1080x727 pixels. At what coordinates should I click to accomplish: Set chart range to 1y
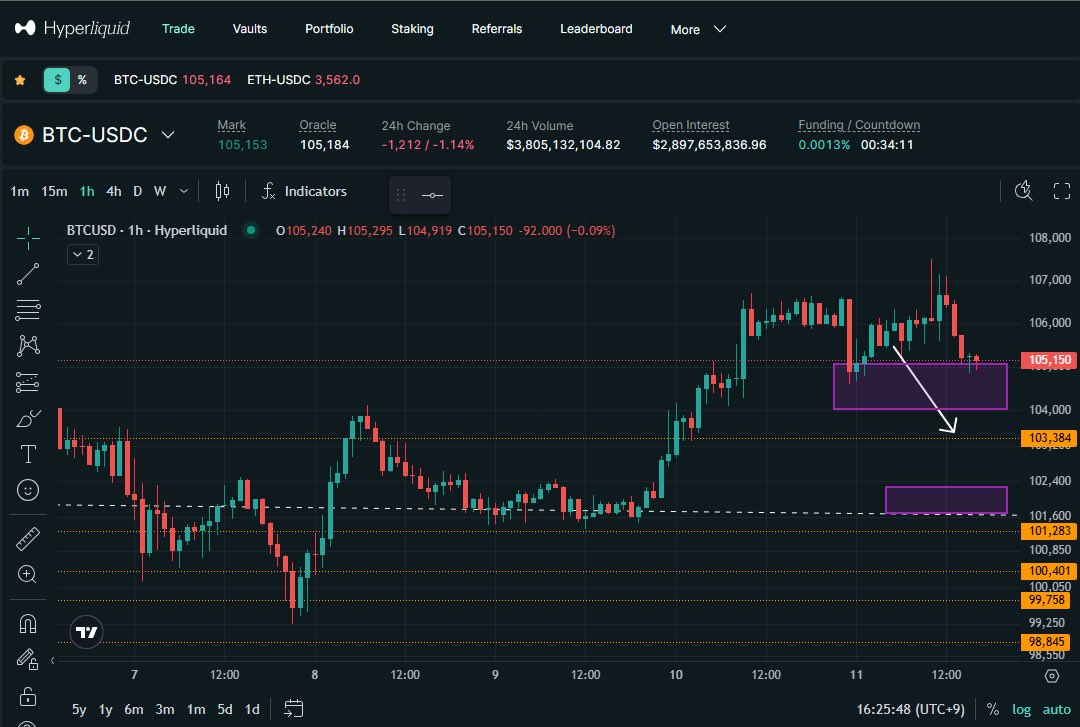(x=105, y=709)
